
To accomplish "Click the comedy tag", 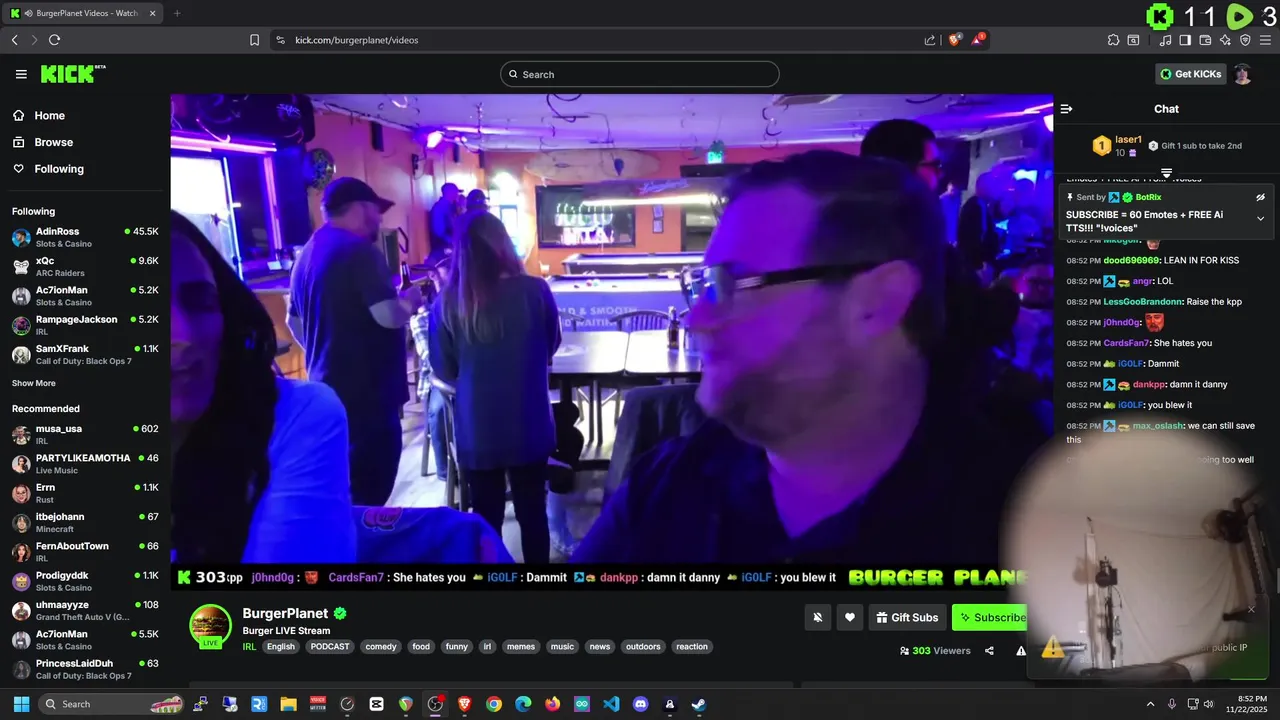I will tap(381, 647).
